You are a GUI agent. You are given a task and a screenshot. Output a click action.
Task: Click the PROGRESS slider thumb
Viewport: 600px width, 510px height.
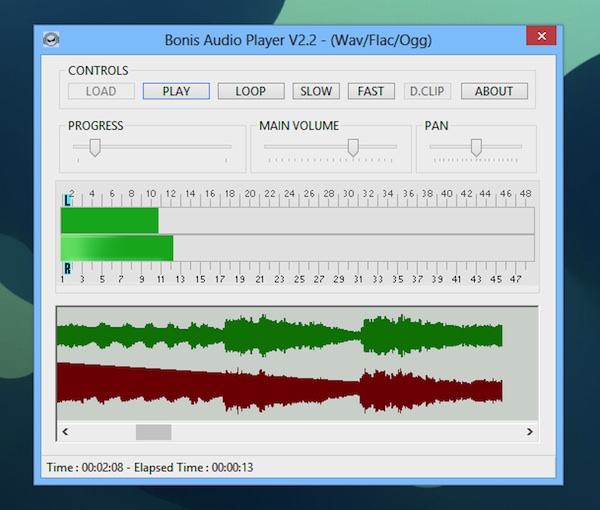point(95,148)
